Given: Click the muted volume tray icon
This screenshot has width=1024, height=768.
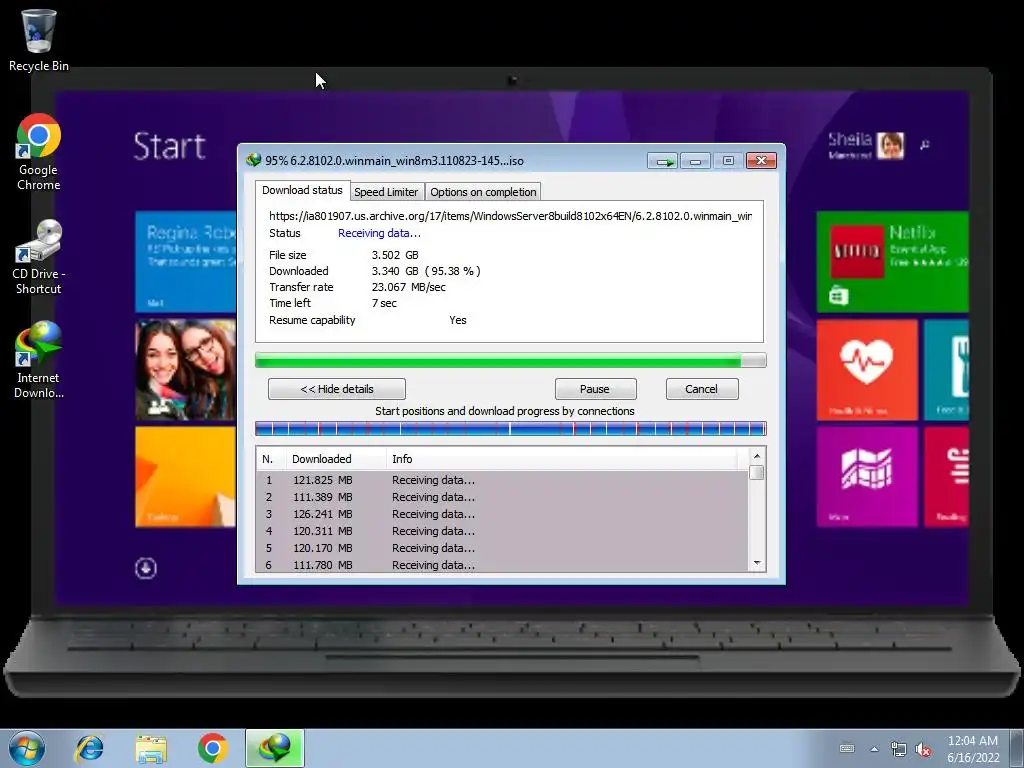Looking at the screenshot, I should [923, 749].
